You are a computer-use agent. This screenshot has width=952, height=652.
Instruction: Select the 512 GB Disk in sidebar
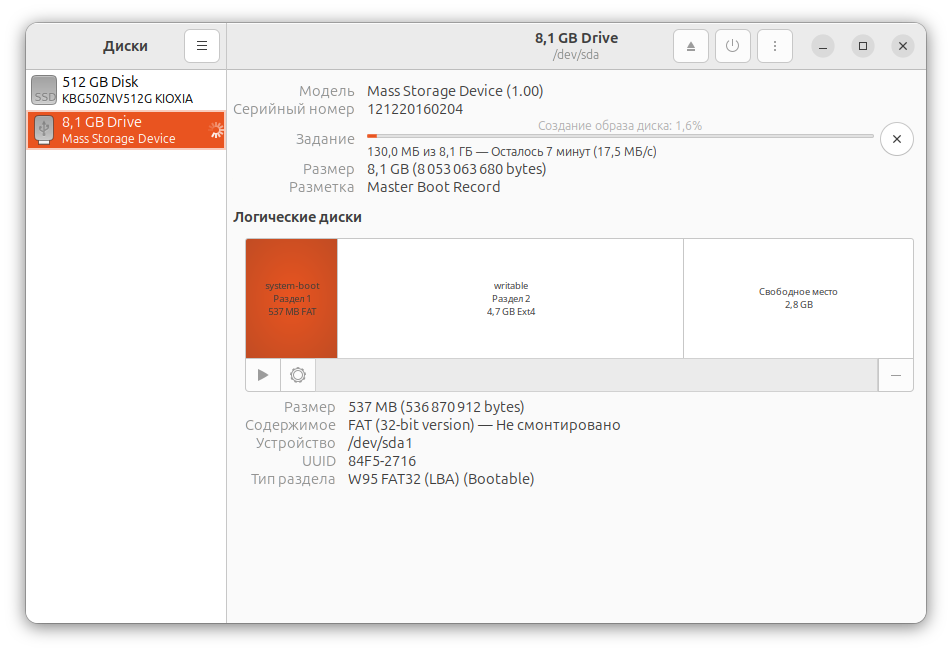[x=126, y=90]
